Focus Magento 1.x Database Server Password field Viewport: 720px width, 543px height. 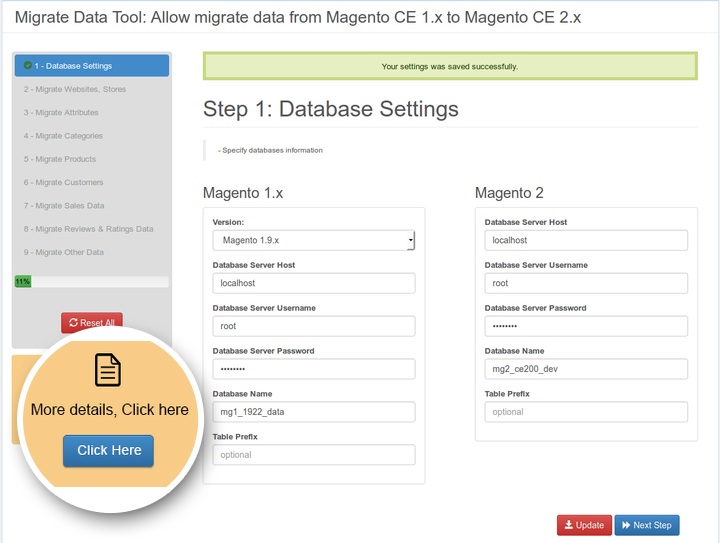point(314,369)
